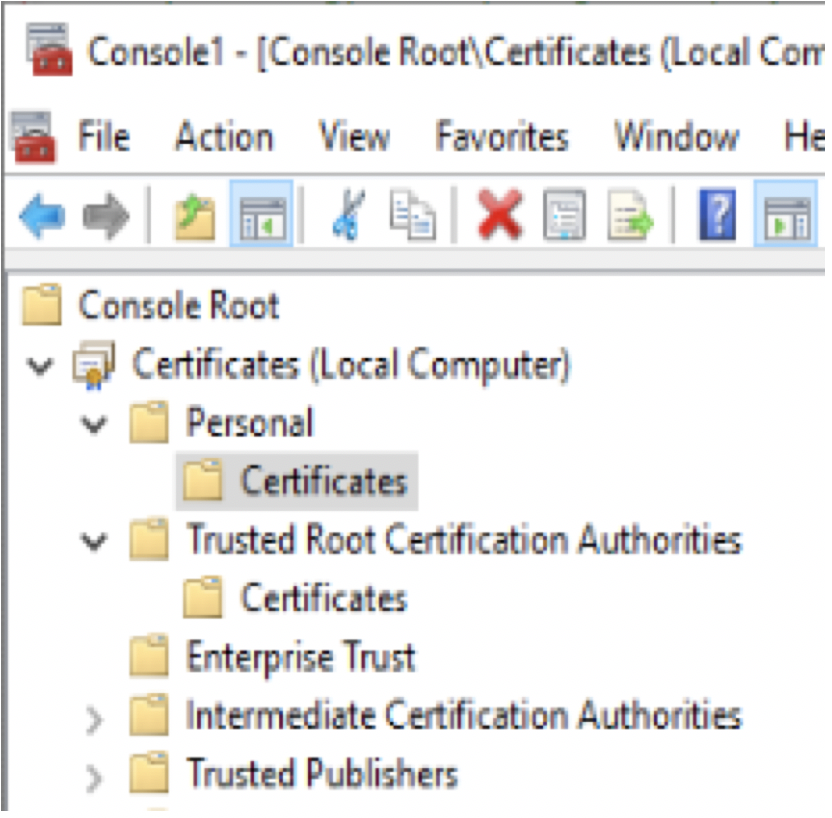
Task: Click the MMC system icon in menu bar
Action: tap(33, 137)
